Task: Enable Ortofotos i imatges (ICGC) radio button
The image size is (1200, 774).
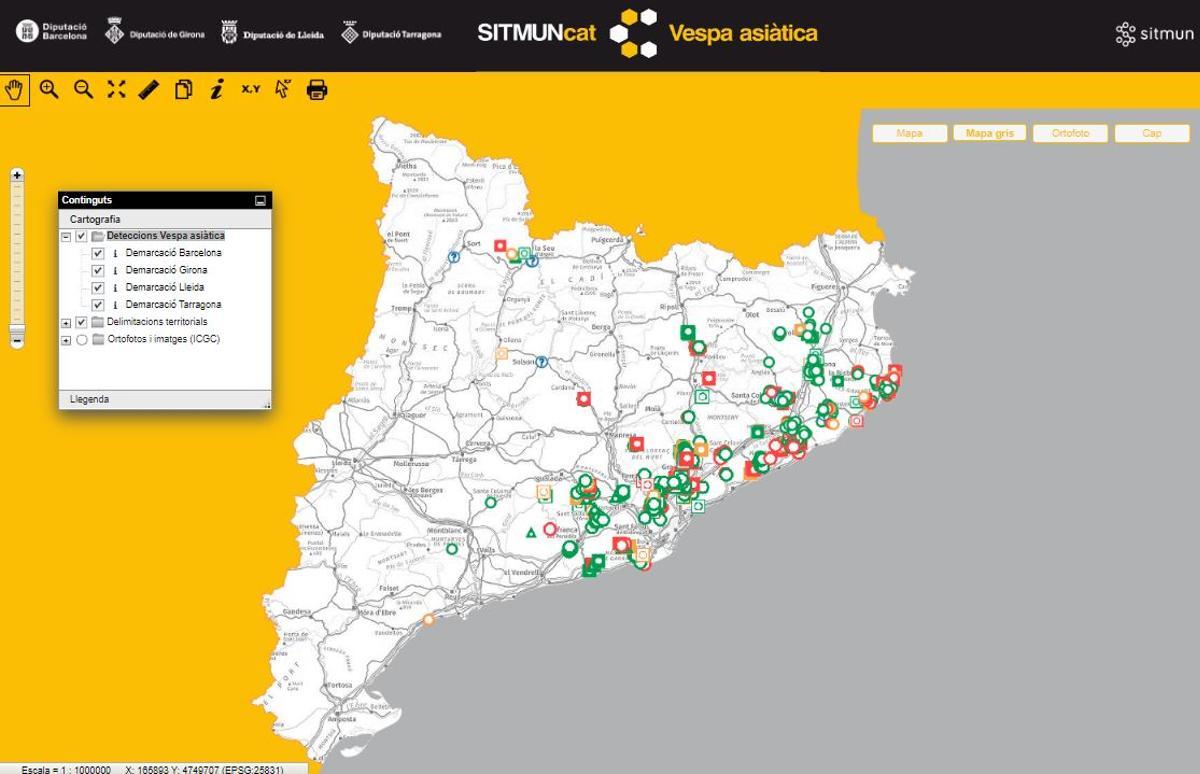Action: point(80,338)
